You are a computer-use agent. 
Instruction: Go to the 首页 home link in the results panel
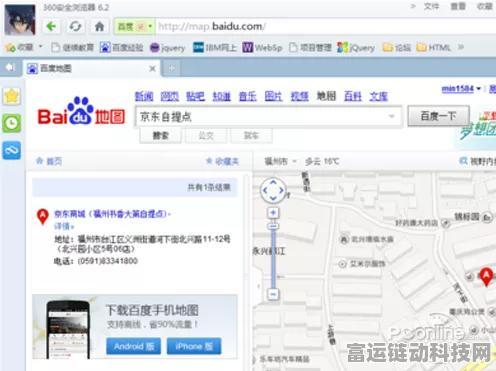pos(49,161)
